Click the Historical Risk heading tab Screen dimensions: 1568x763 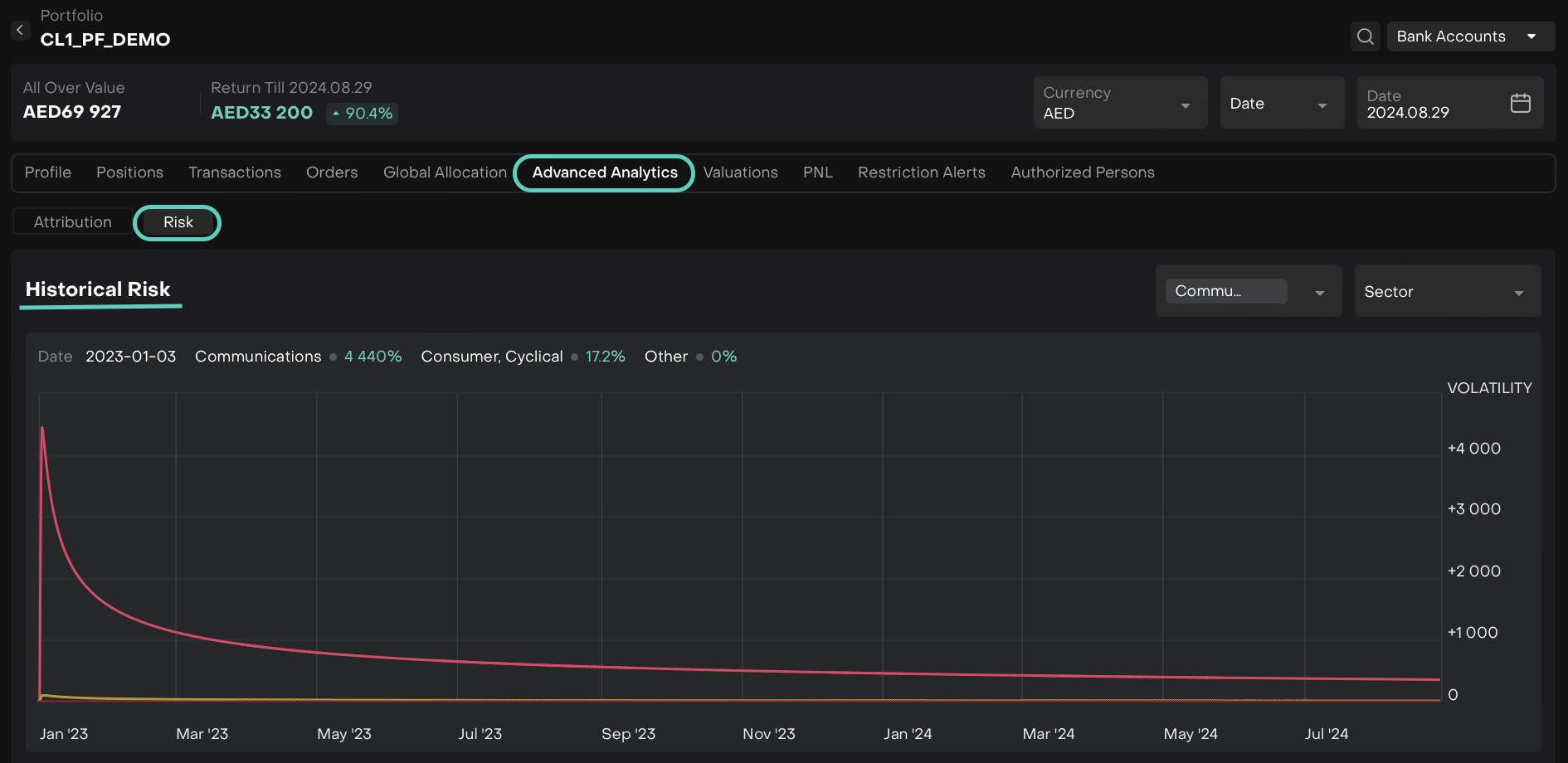[98, 289]
